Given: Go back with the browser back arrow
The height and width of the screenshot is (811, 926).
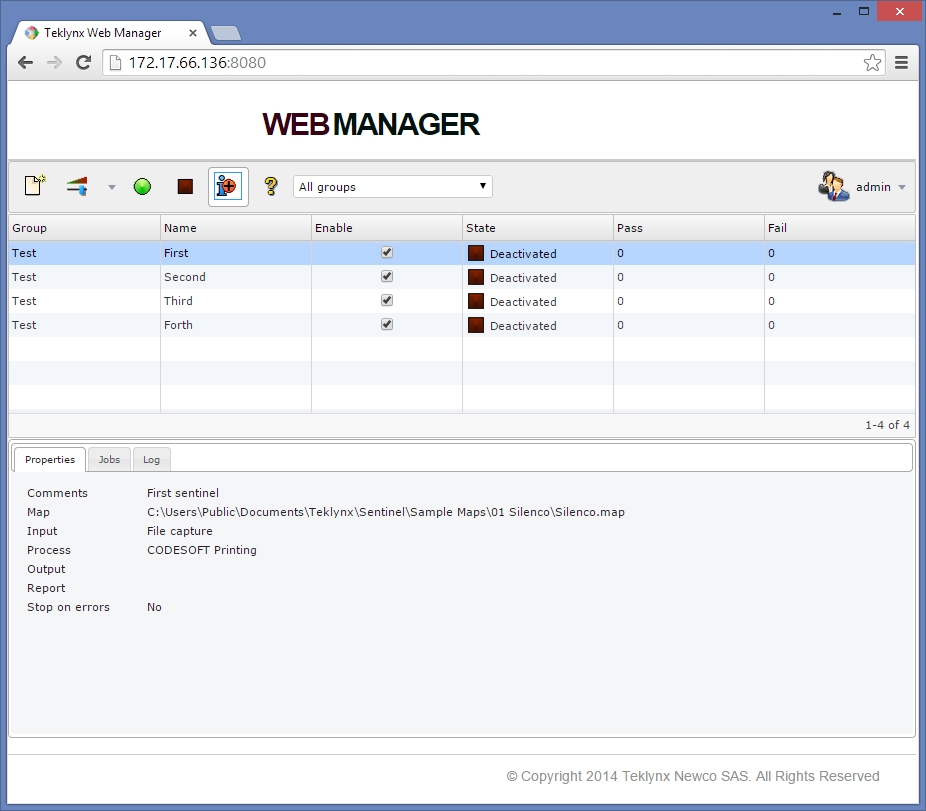Looking at the screenshot, I should [25, 63].
